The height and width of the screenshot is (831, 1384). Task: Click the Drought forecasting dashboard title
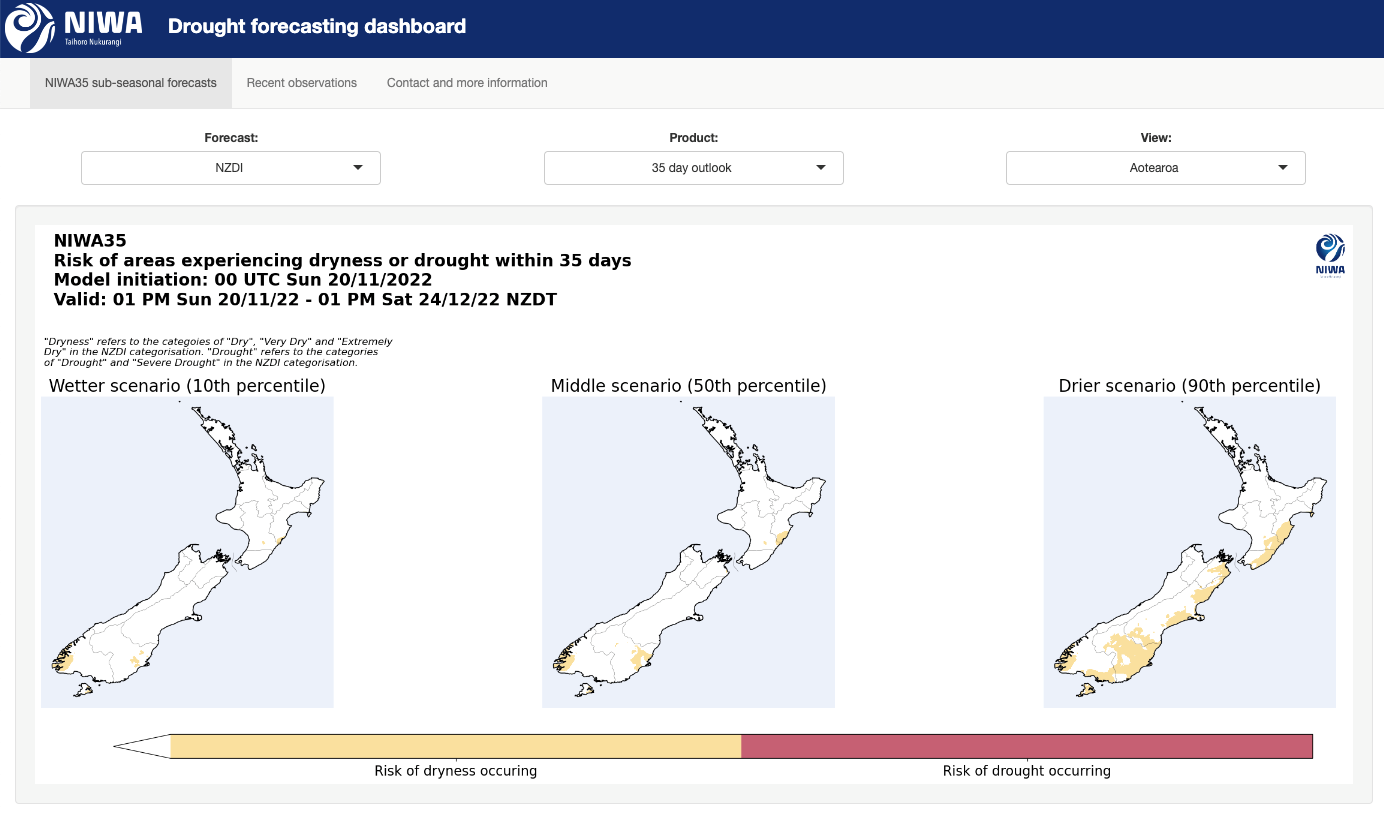click(317, 27)
